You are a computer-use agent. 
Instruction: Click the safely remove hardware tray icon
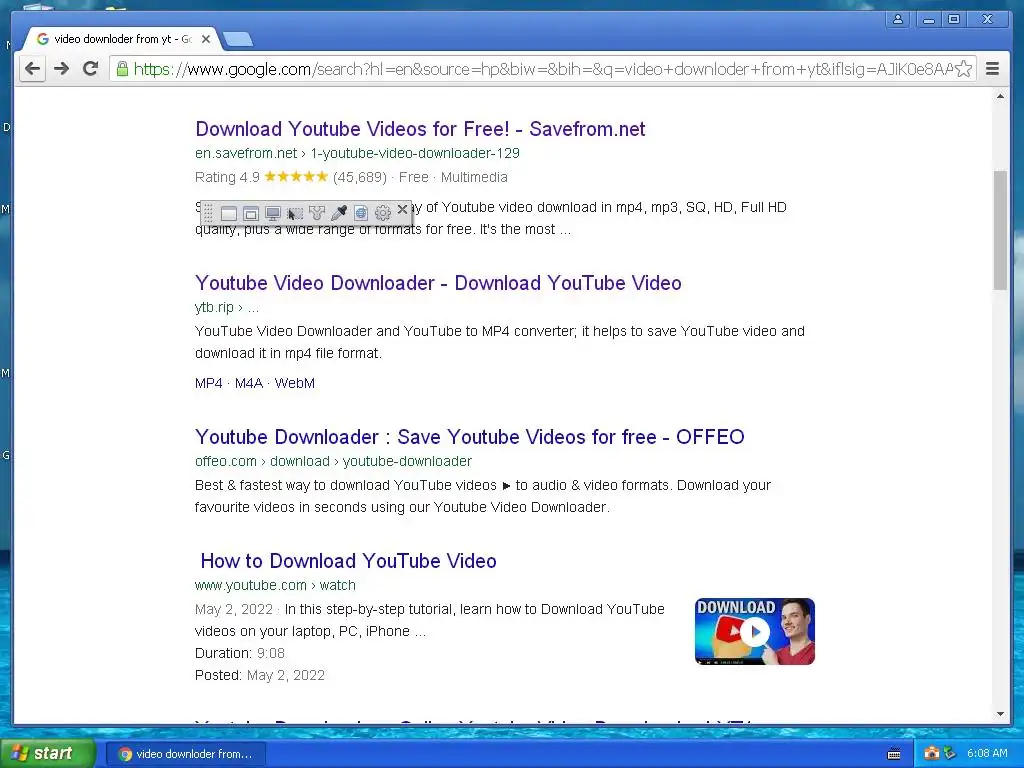pyautogui.click(x=950, y=754)
